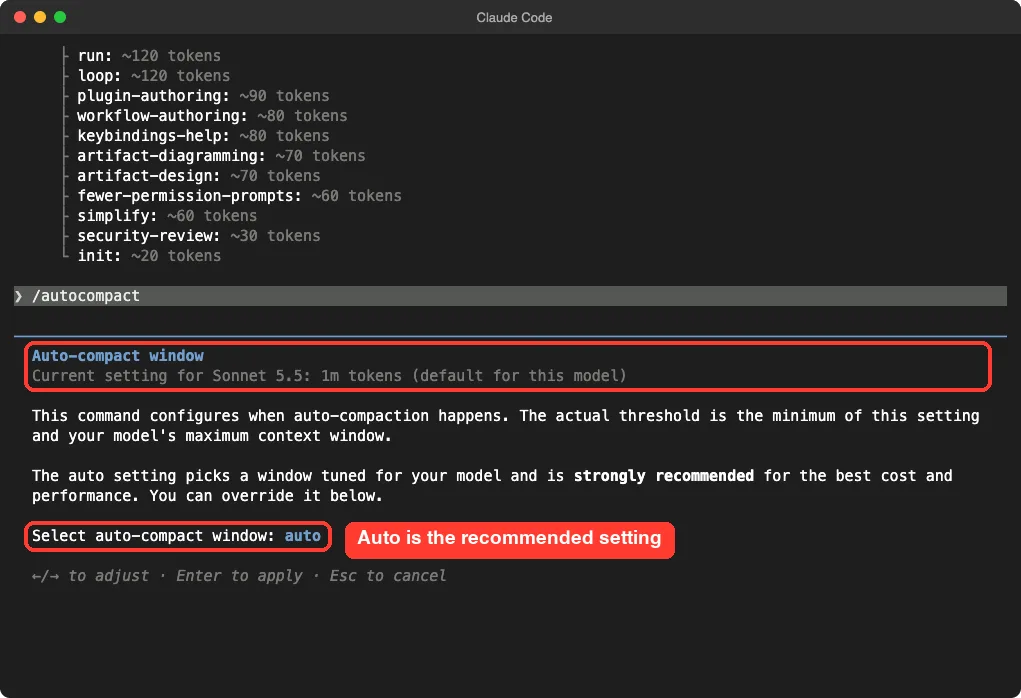Click the 'simplify: ~60 tokens' row
This screenshot has width=1021, height=698.
point(167,216)
